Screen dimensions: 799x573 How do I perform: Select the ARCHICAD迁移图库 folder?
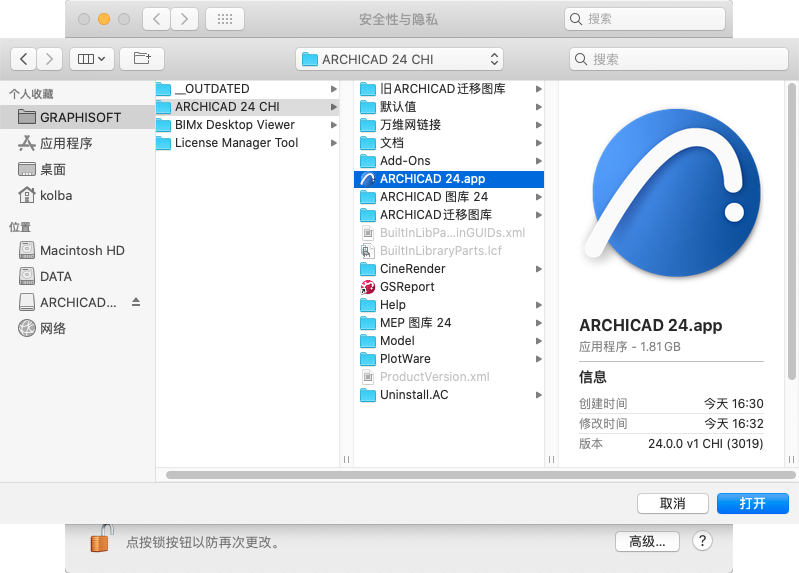point(449,215)
